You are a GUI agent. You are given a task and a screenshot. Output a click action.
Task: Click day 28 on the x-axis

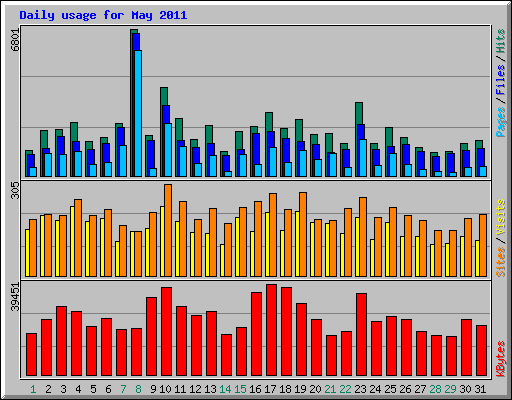[435, 389]
